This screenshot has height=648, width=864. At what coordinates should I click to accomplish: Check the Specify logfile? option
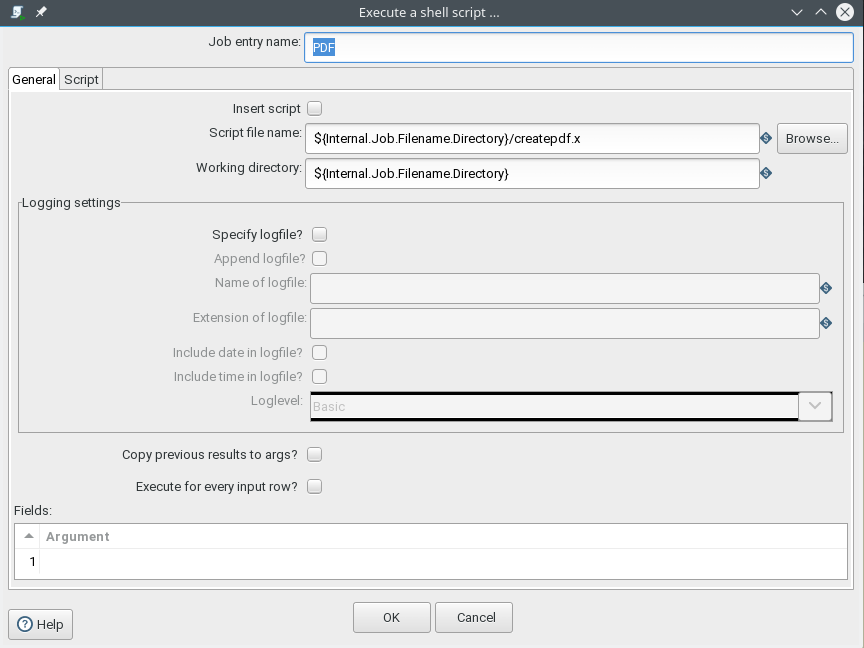click(320, 235)
